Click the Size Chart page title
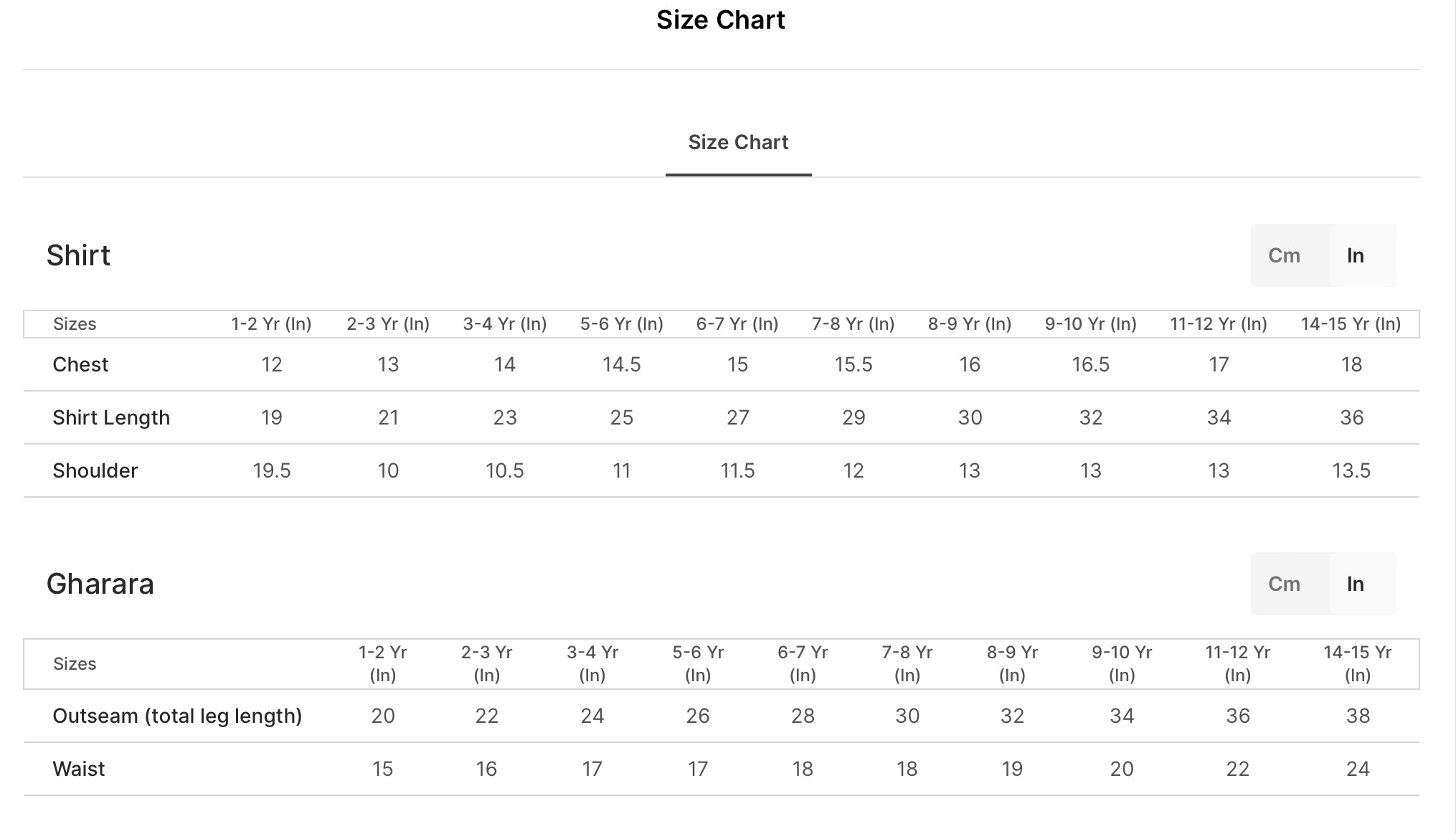The image size is (1456, 834). pyautogui.click(x=721, y=20)
